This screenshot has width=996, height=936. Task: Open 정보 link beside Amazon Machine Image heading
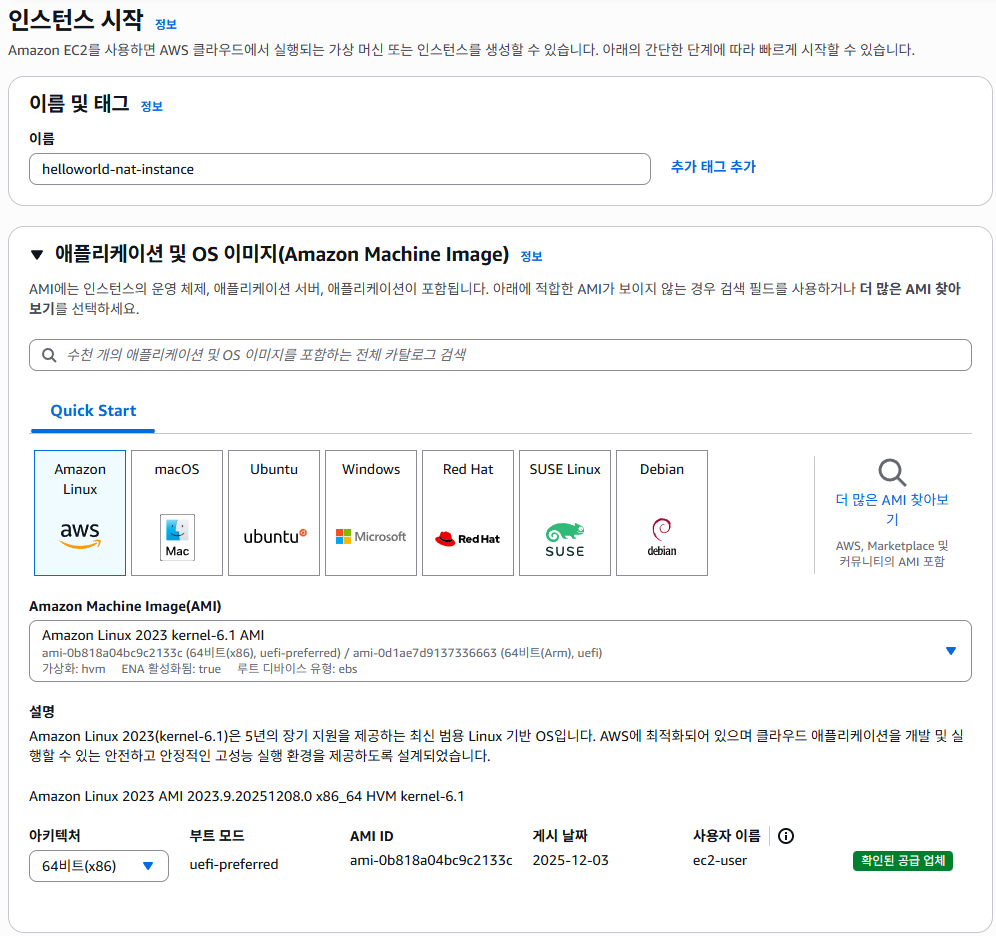(x=531, y=256)
